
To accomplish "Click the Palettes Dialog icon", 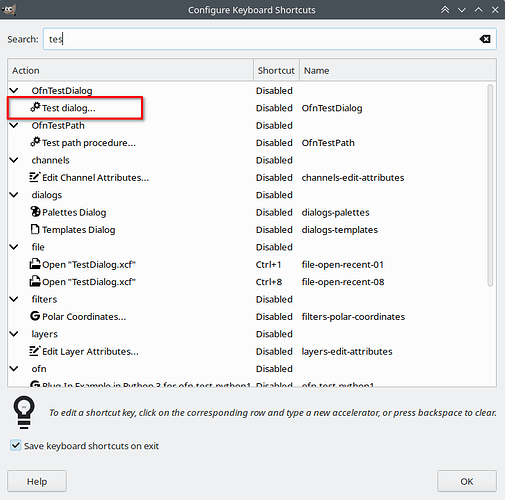I will tap(35, 212).
